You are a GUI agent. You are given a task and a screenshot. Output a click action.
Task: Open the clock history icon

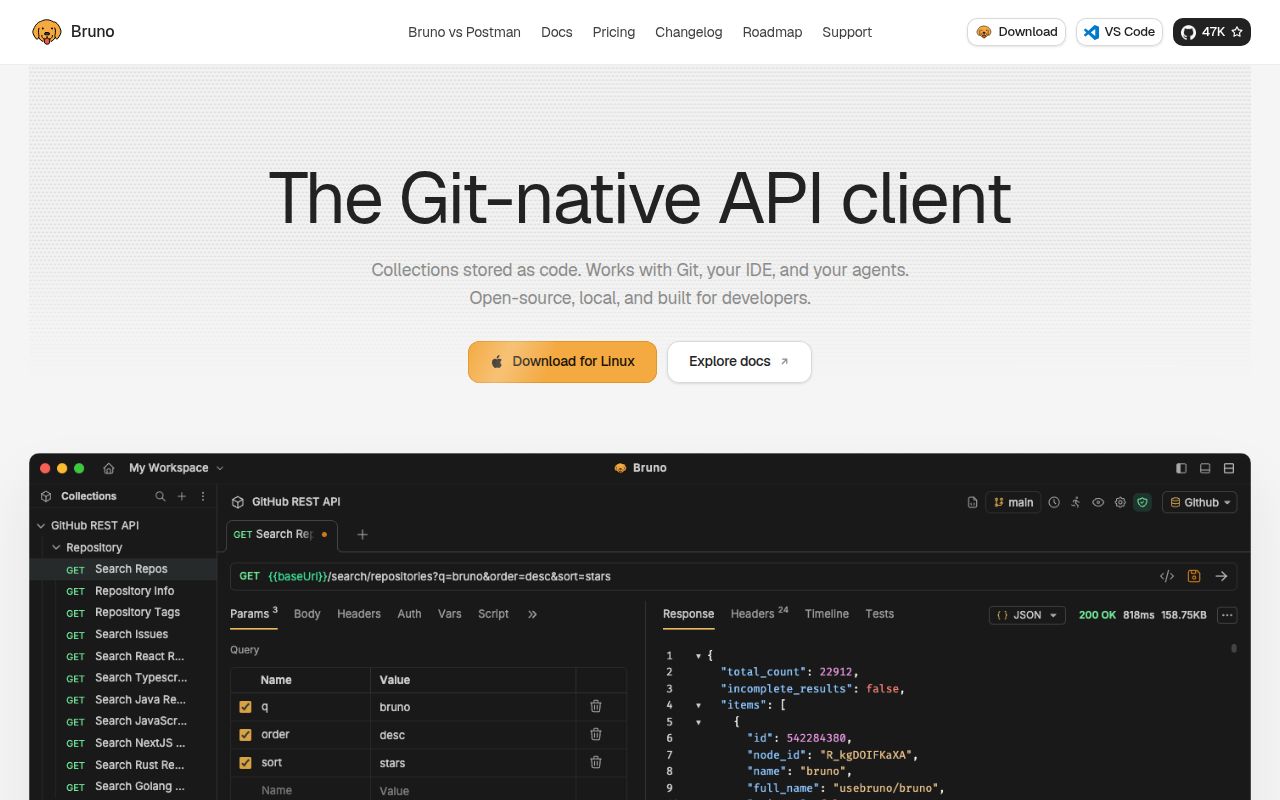1054,502
